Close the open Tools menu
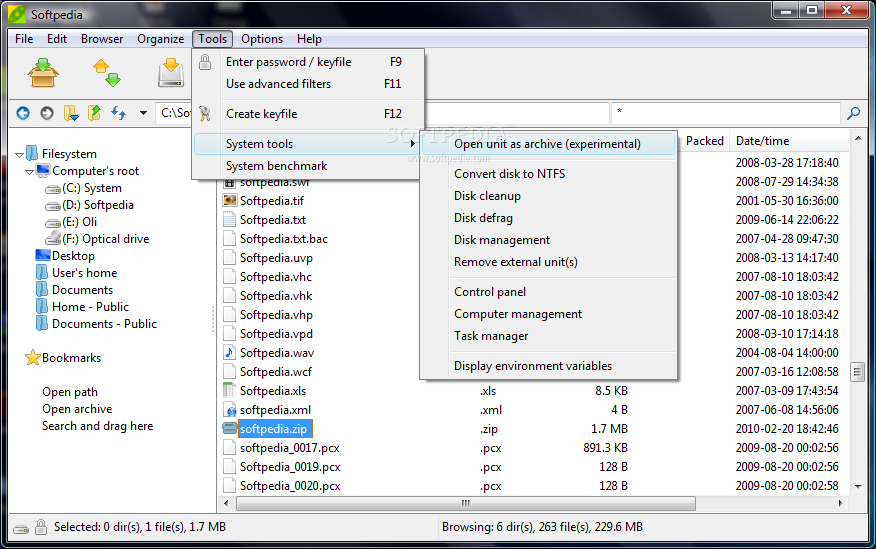The width and height of the screenshot is (876, 549). click(212, 39)
